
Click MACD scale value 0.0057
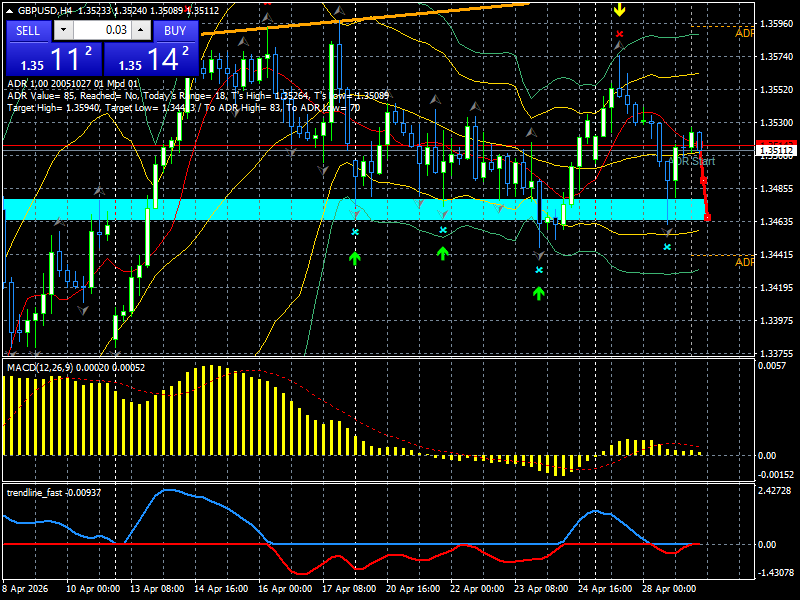tap(772, 365)
